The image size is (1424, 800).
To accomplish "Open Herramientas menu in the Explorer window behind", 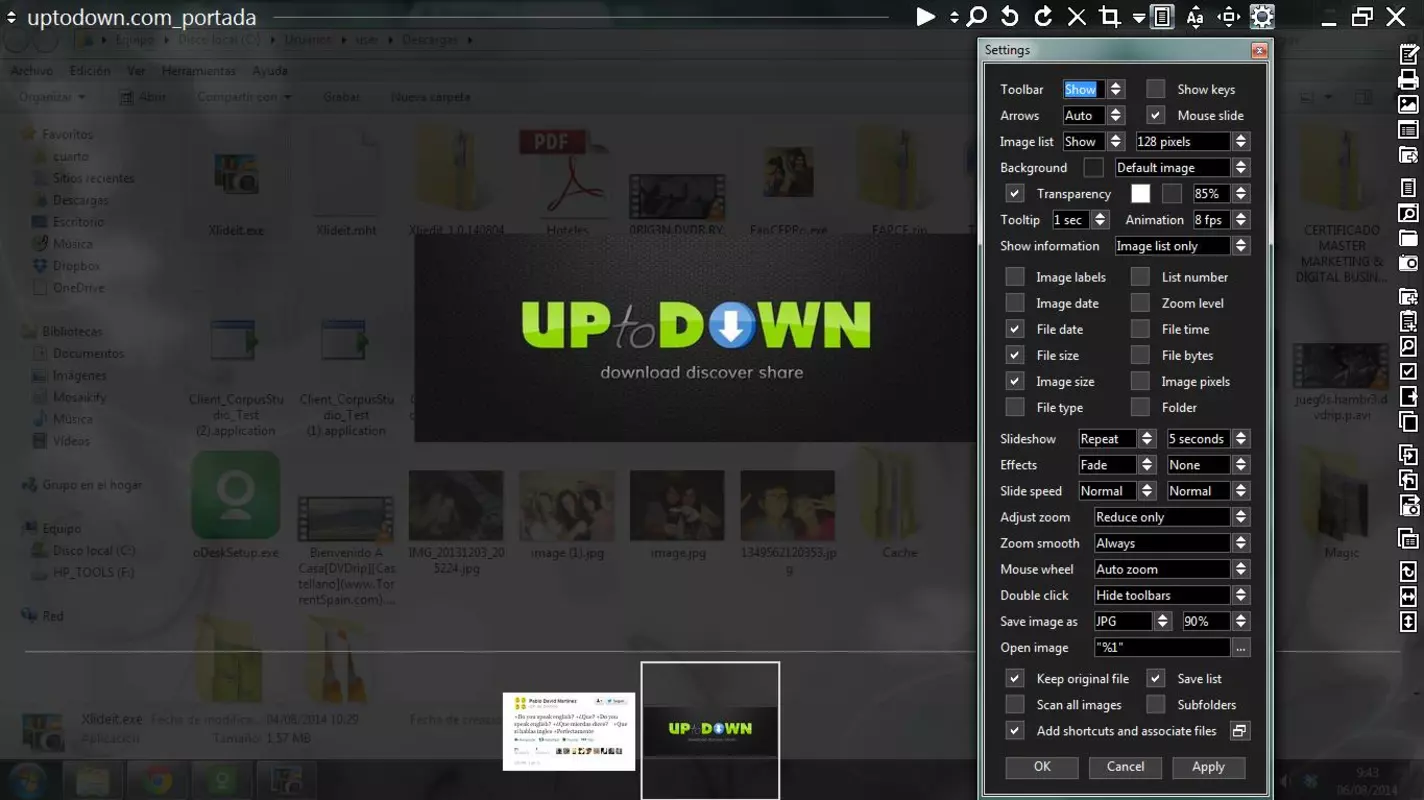I will [199, 71].
